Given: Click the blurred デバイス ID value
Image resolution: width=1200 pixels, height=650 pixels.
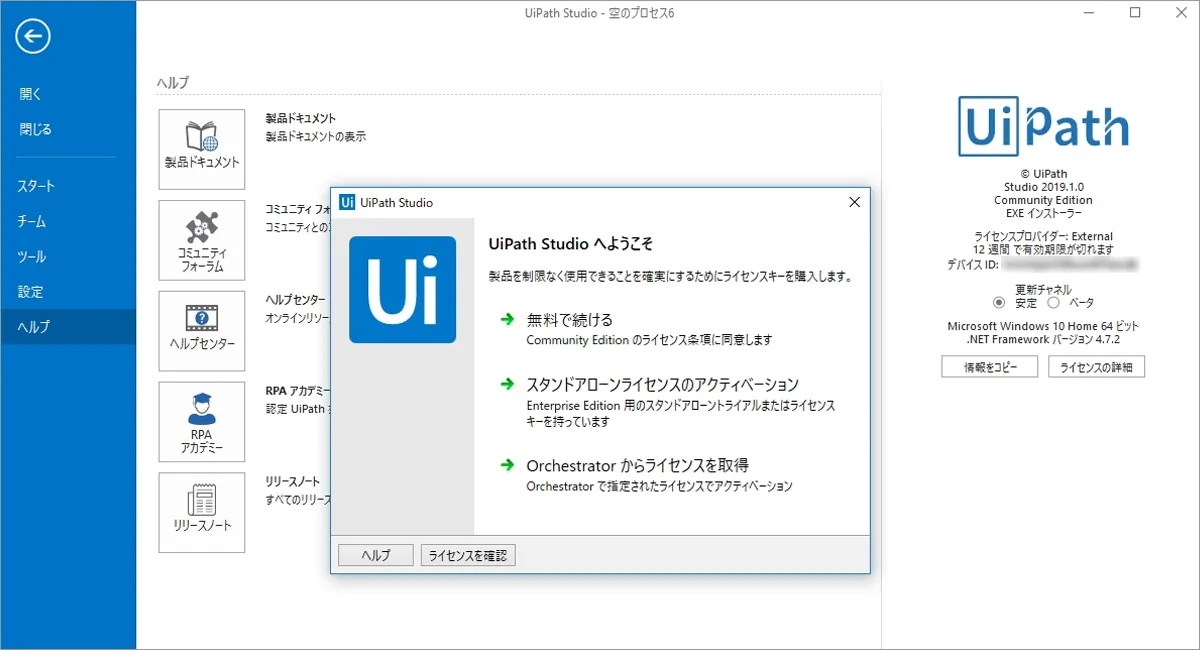Looking at the screenshot, I should [x=1069, y=265].
